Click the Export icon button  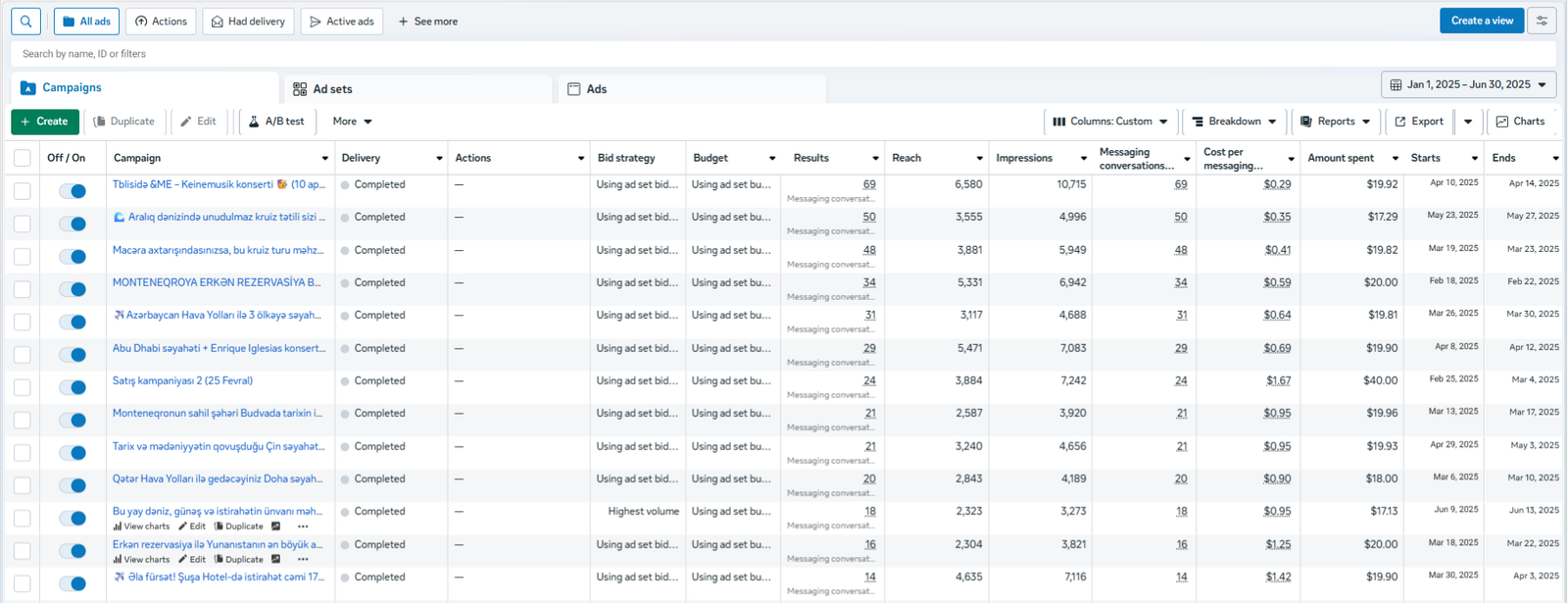coord(1418,122)
